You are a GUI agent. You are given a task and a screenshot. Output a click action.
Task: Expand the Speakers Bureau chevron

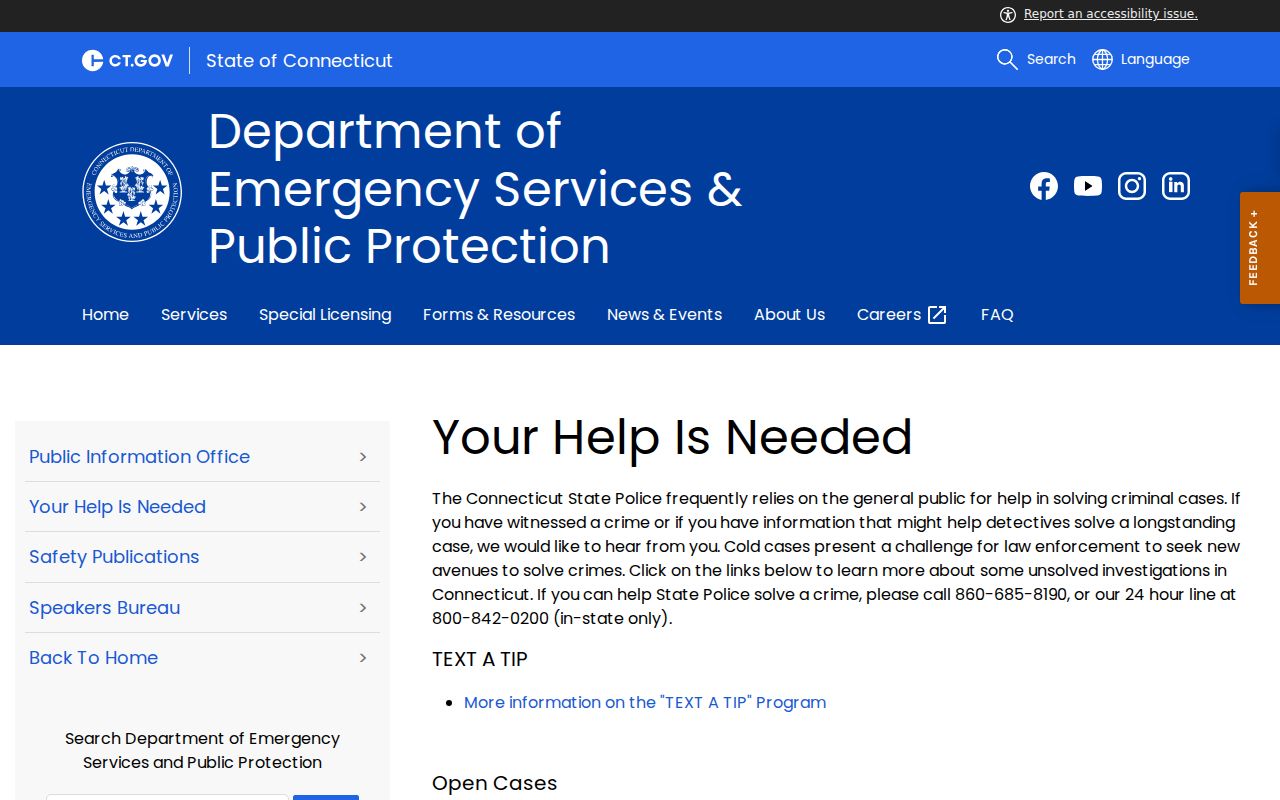coord(363,608)
